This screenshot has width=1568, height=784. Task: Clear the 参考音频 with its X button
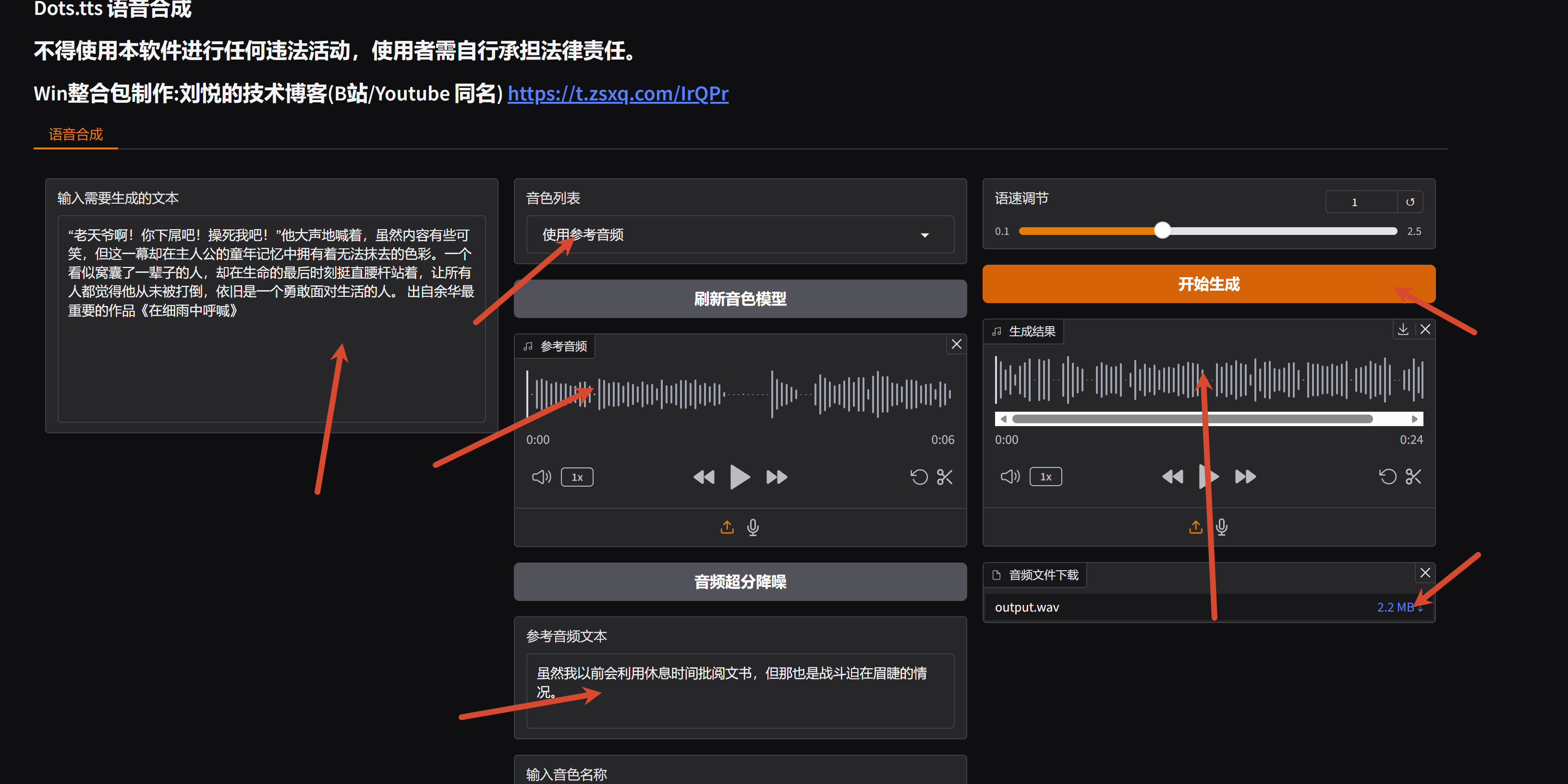[x=956, y=344]
